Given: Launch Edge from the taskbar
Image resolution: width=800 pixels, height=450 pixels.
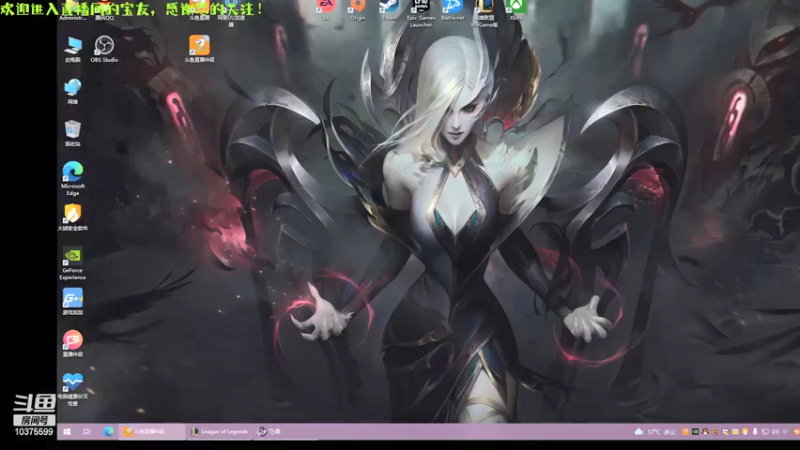Looking at the screenshot, I should 108,432.
